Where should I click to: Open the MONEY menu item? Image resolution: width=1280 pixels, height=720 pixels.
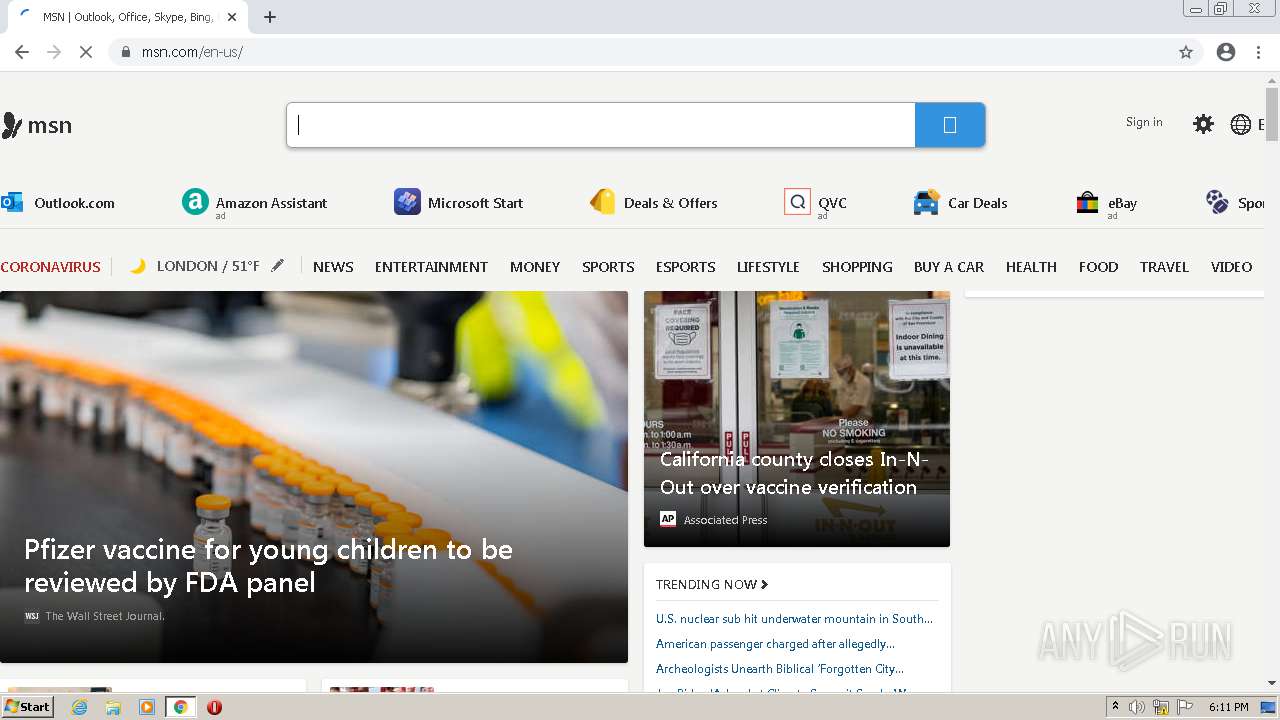(535, 267)
